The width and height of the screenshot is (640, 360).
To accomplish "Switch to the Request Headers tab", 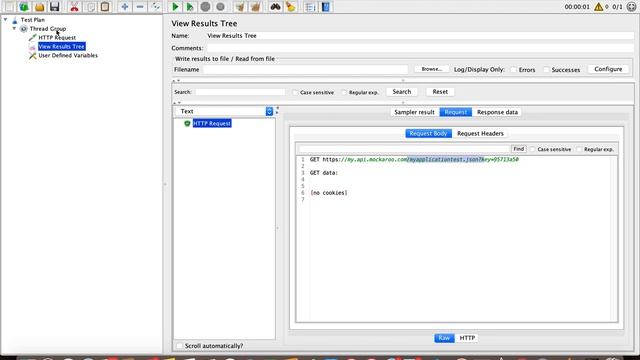I will tap(480, 133).
